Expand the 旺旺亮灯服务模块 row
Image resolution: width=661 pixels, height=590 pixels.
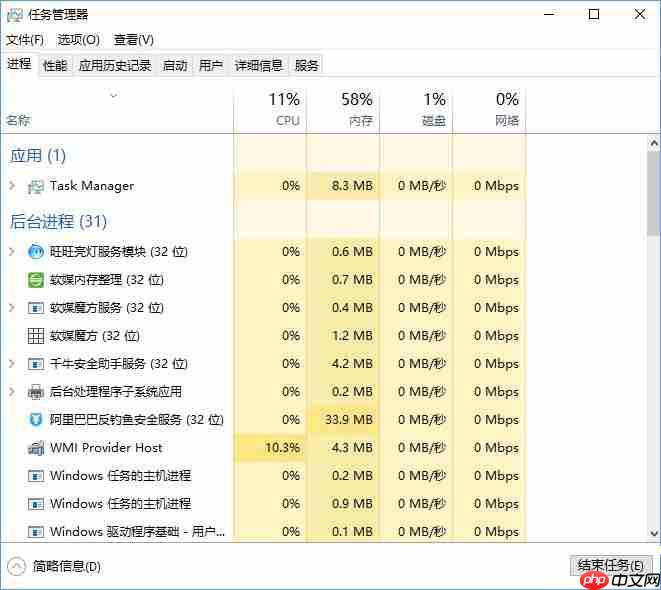(x=12, y=252)
